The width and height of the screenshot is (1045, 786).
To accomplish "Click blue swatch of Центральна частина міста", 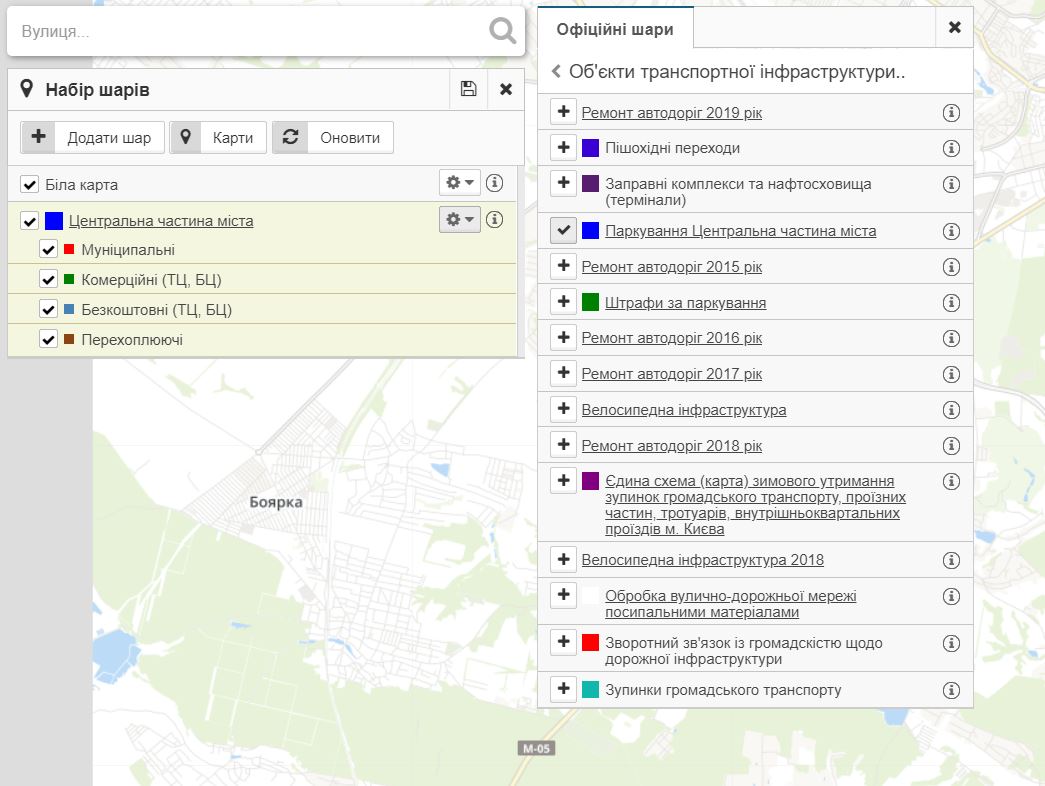I will [x=54, y=221].
